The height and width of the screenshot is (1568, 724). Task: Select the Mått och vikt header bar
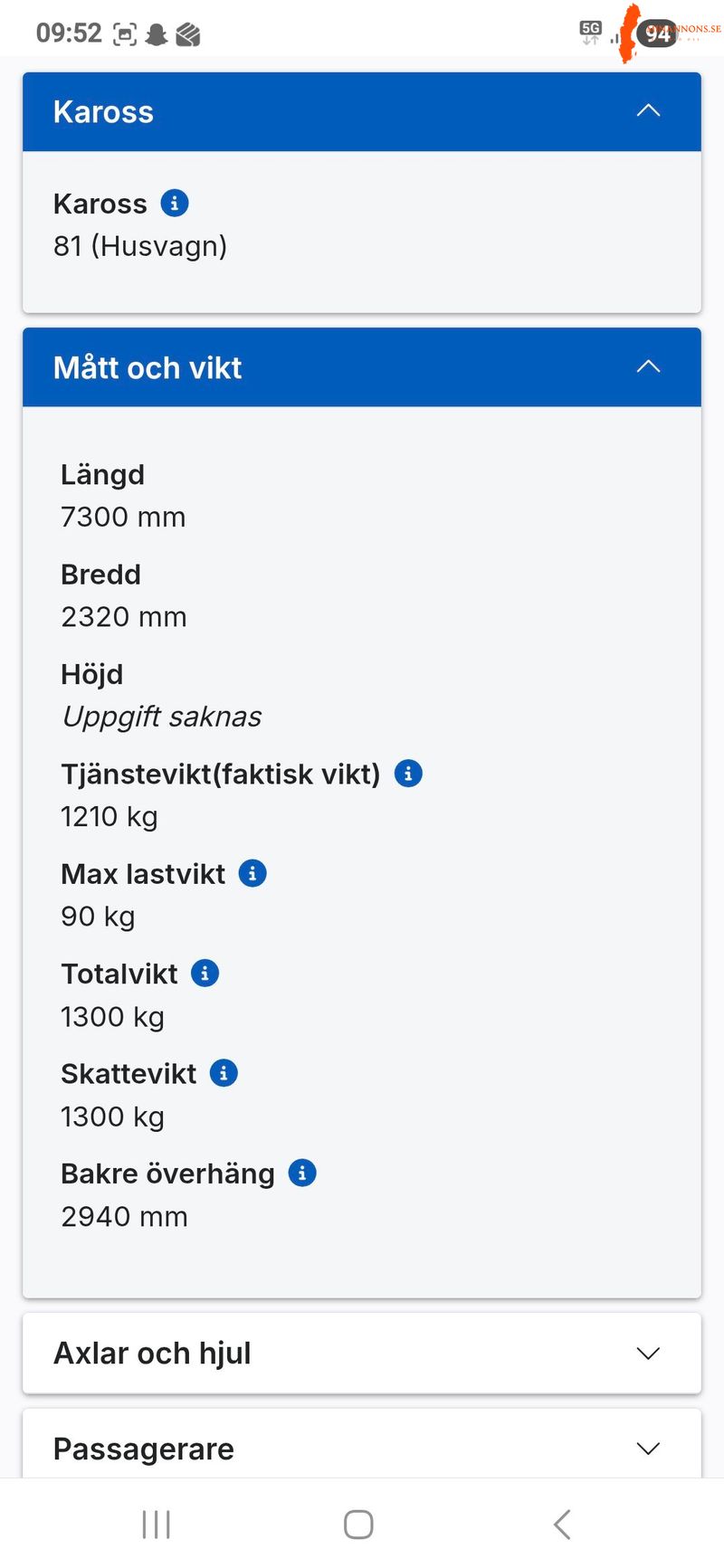(362, 367)
